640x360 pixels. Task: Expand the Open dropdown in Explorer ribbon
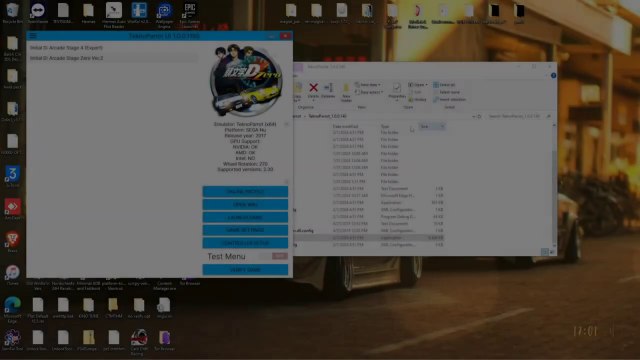(418, 85)
